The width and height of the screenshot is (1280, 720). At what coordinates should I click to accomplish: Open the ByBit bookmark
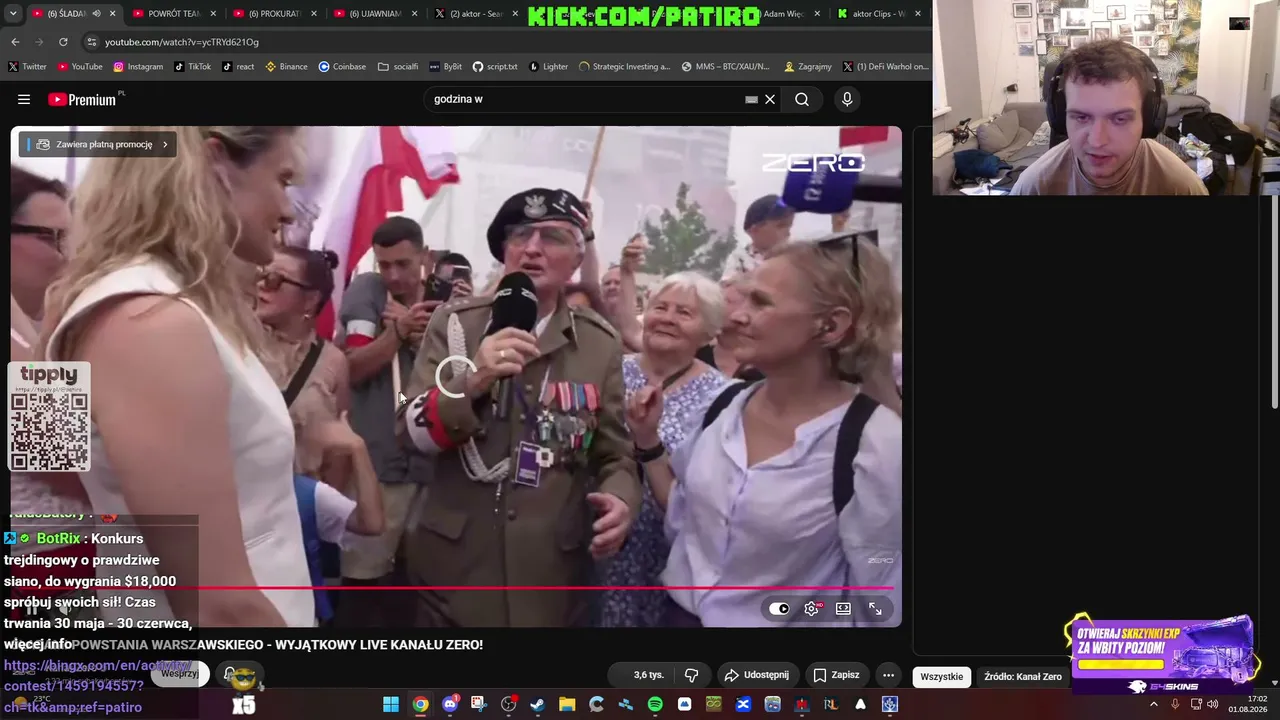coord(446,67)
